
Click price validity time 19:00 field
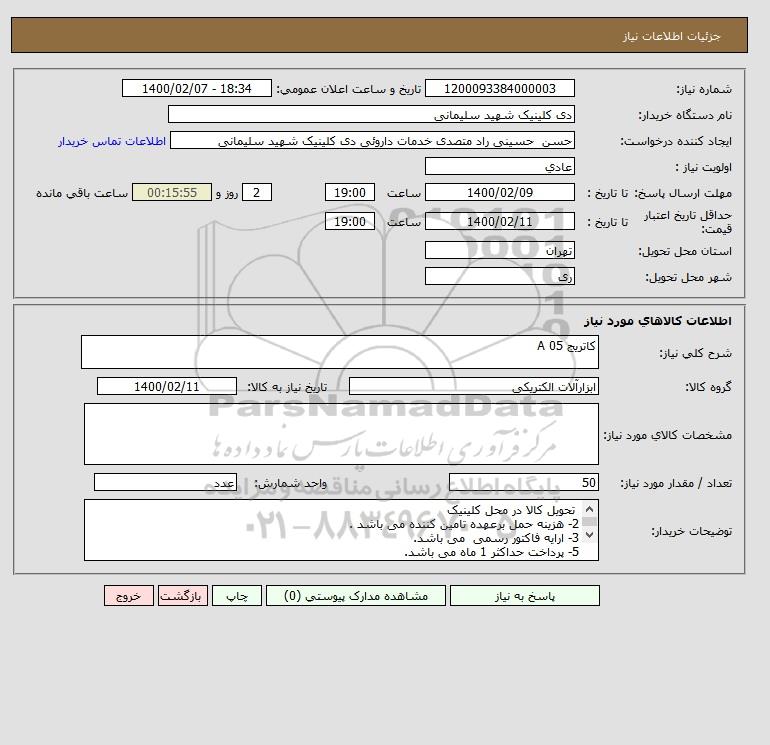(350, 221)
